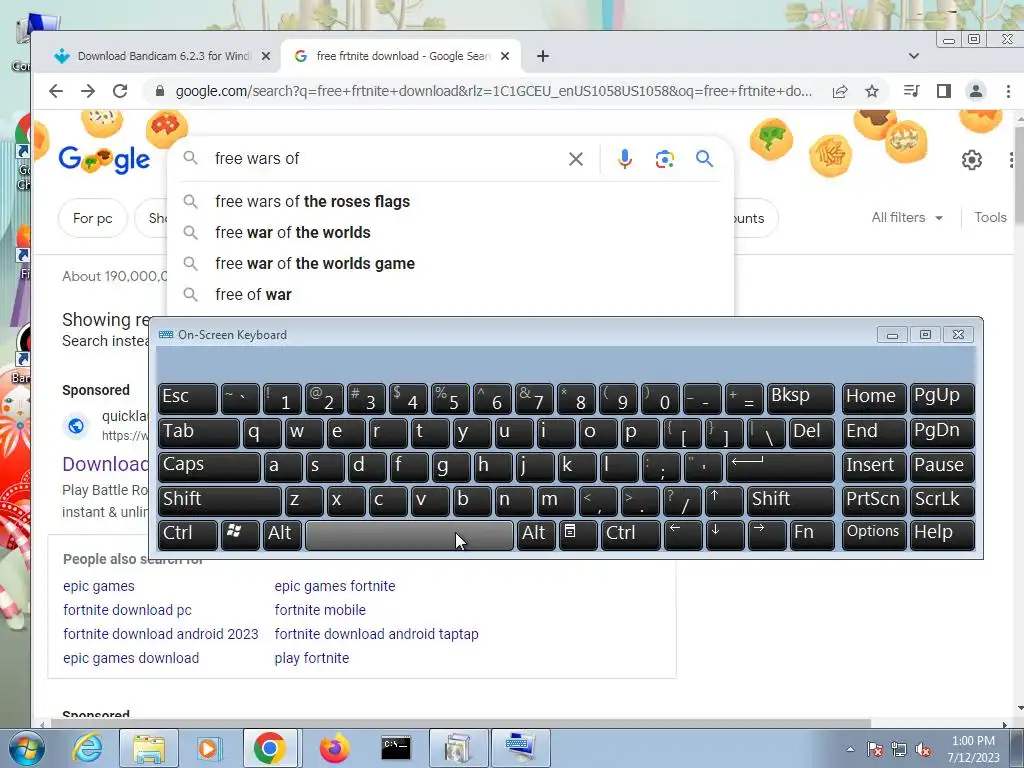Open the epic games download link
Screen dimensions: 1024x768
click(x=131, y=658)
